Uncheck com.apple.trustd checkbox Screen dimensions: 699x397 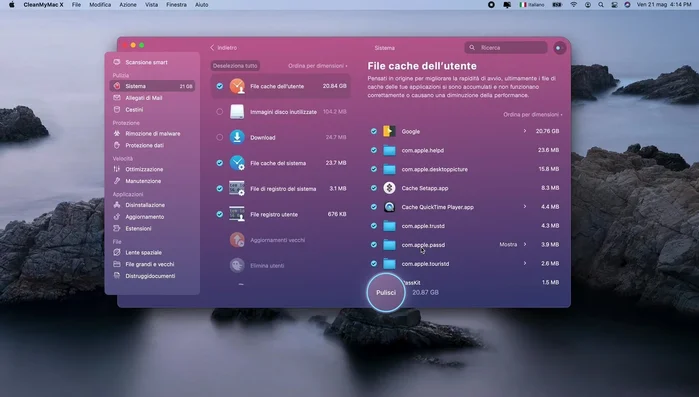click(x=374, y=226)
